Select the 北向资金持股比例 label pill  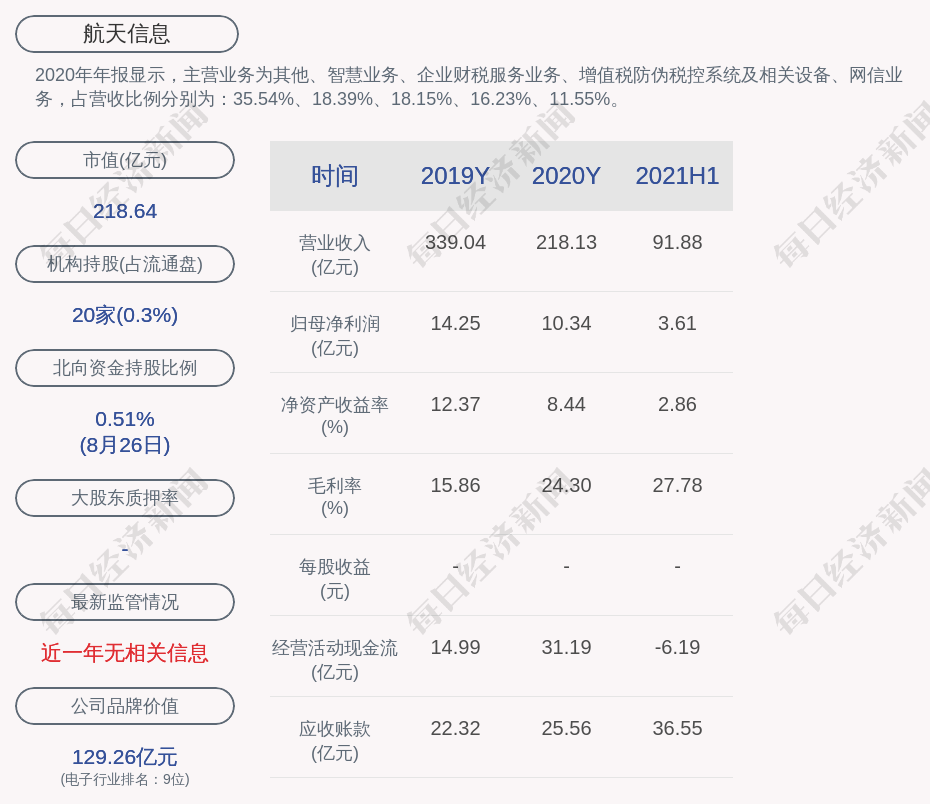click(x=125, y=368)
